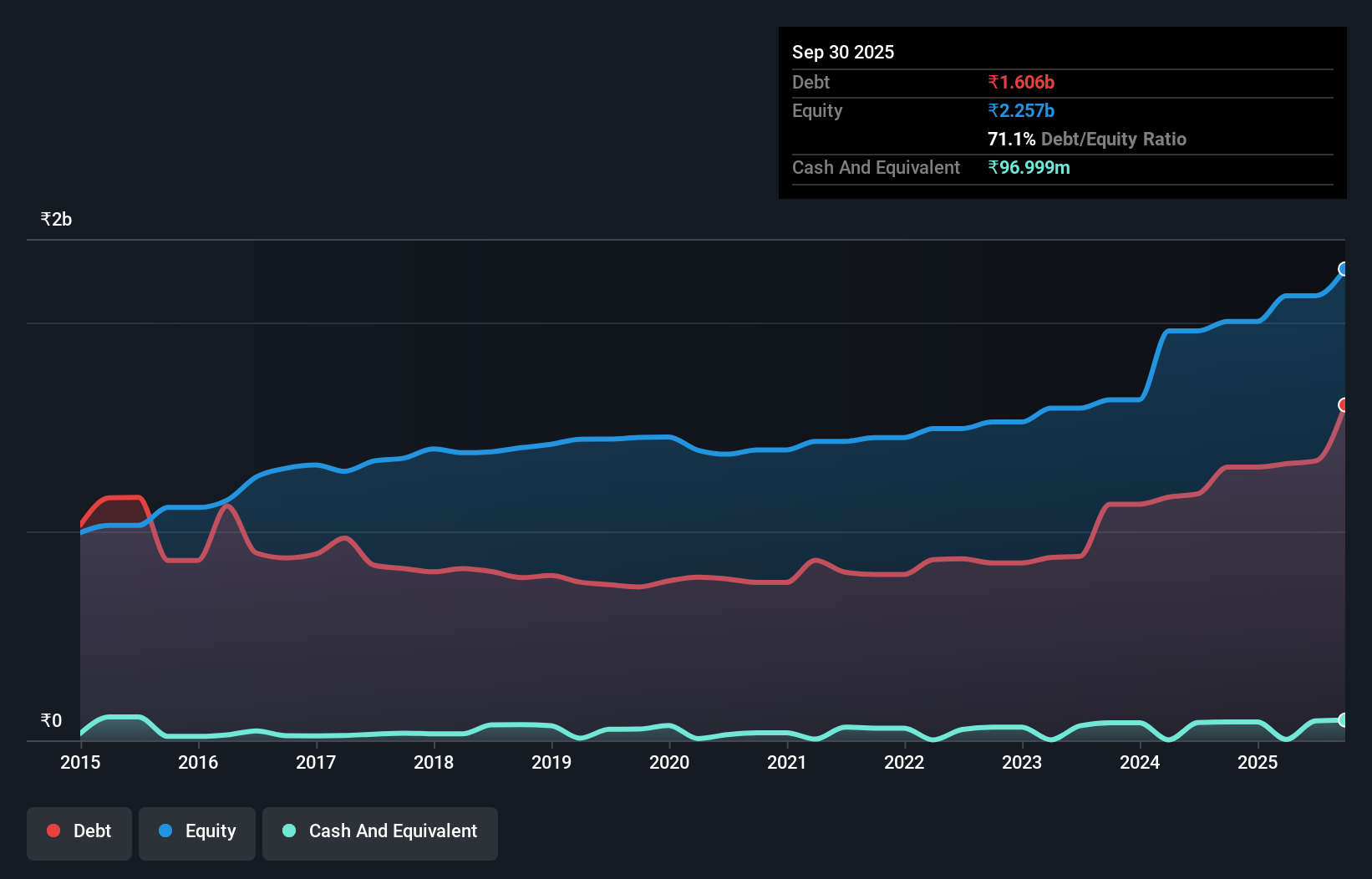Toggle the Cash And Equivalent series visibility
The width and height of the screenshot is (1372, 879).
379,831
